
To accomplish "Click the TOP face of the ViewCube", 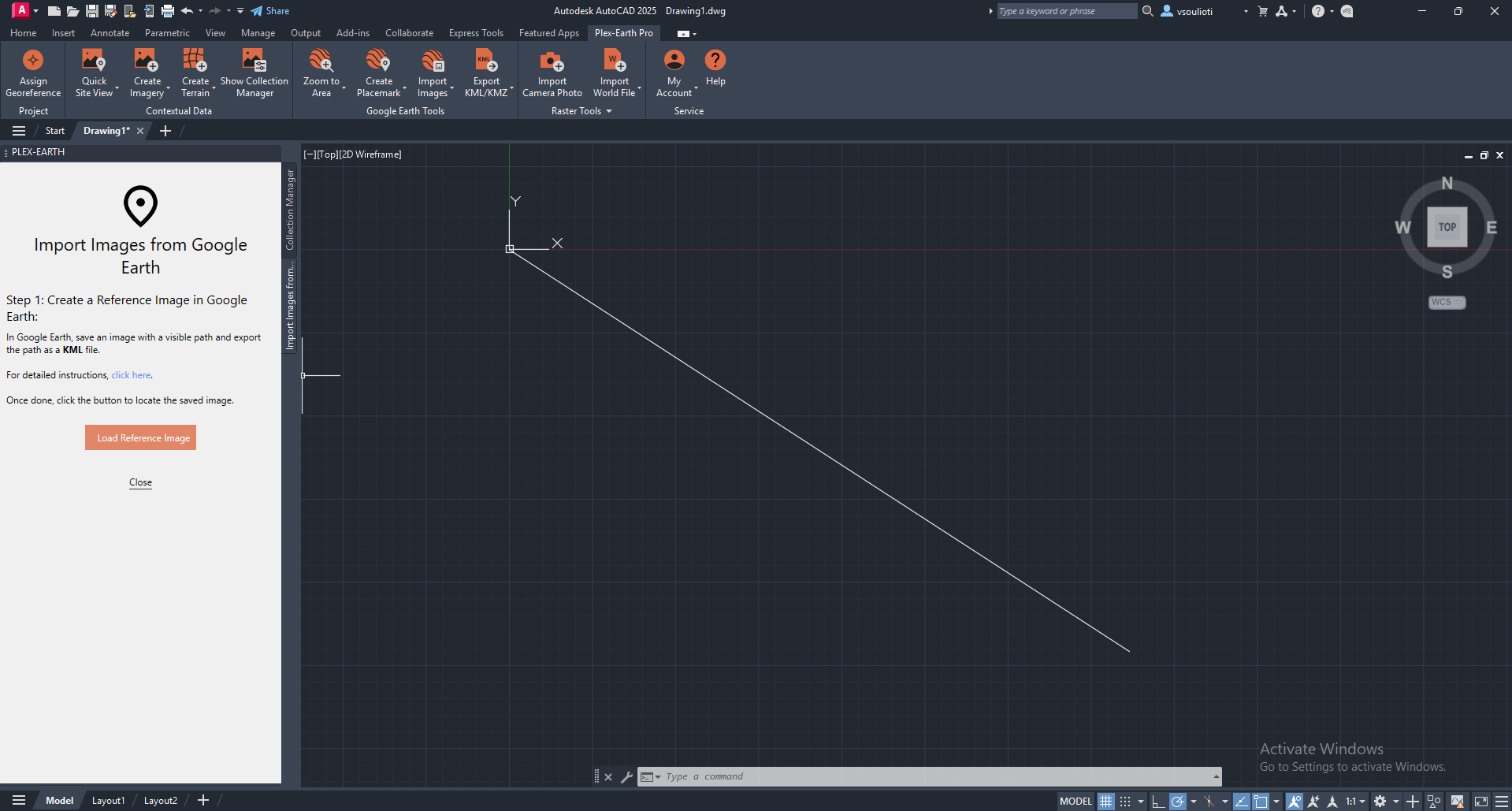I will coord(1447,227).
